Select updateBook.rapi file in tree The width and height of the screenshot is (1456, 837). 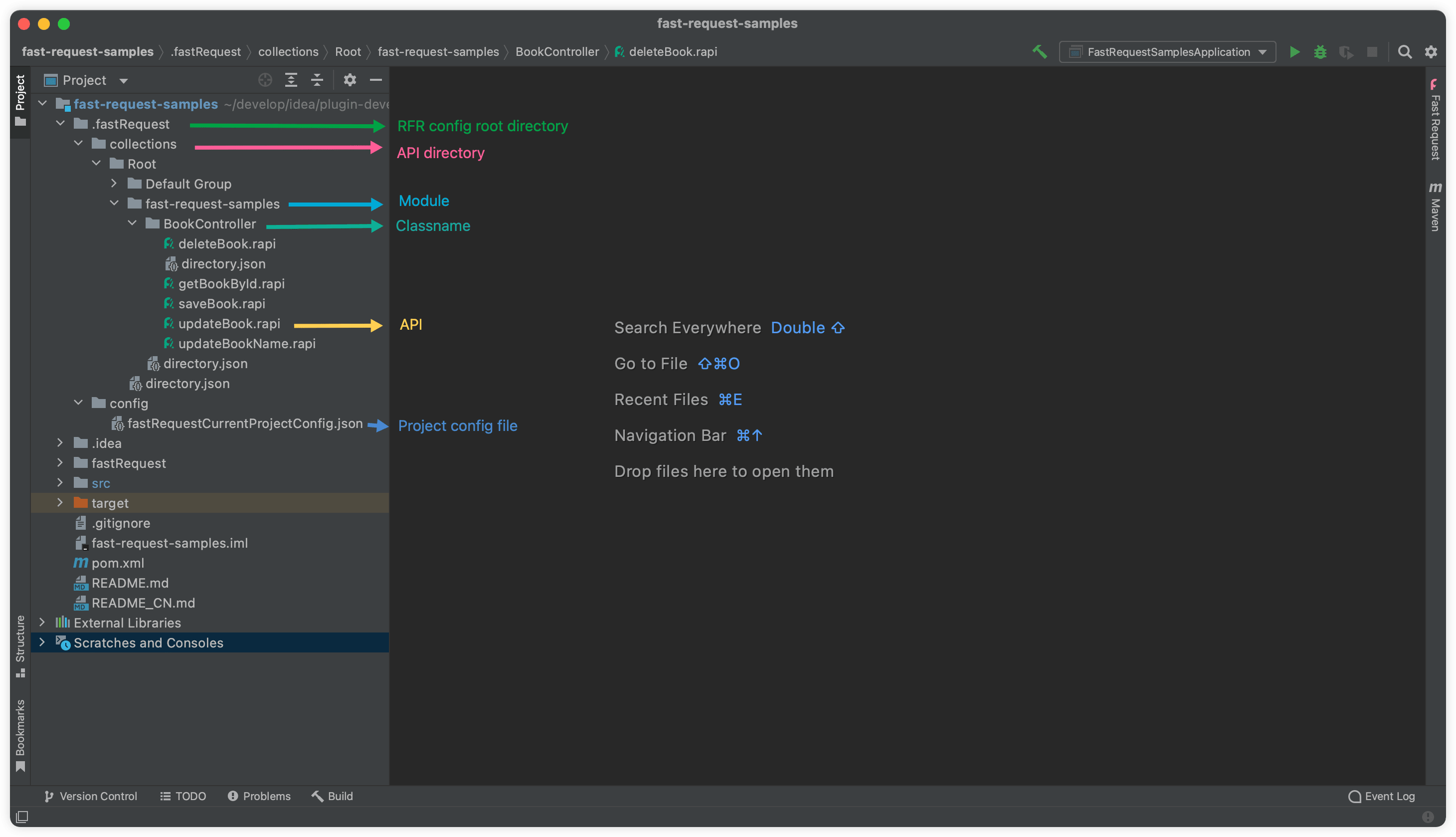click(x=229, y=324)
